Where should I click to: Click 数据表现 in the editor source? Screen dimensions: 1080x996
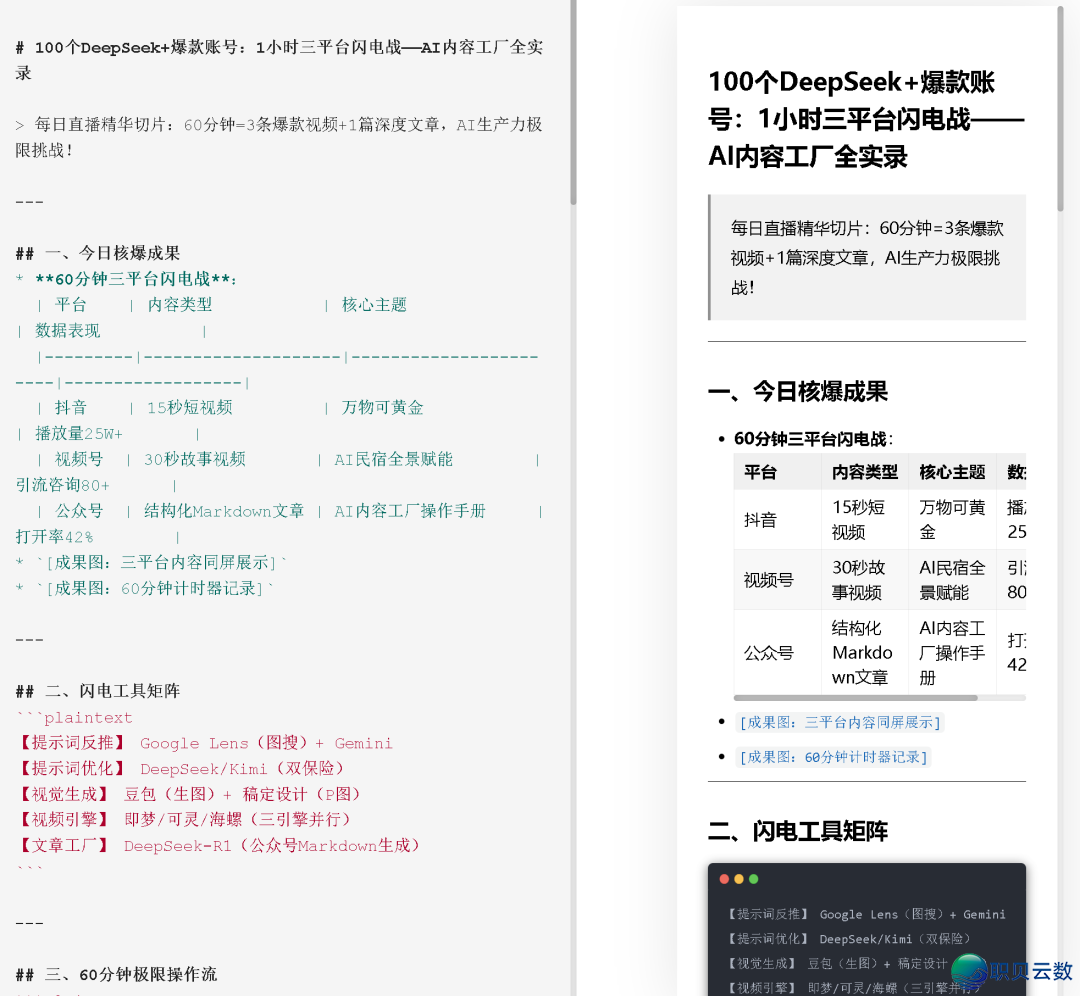tap(68, 331)
